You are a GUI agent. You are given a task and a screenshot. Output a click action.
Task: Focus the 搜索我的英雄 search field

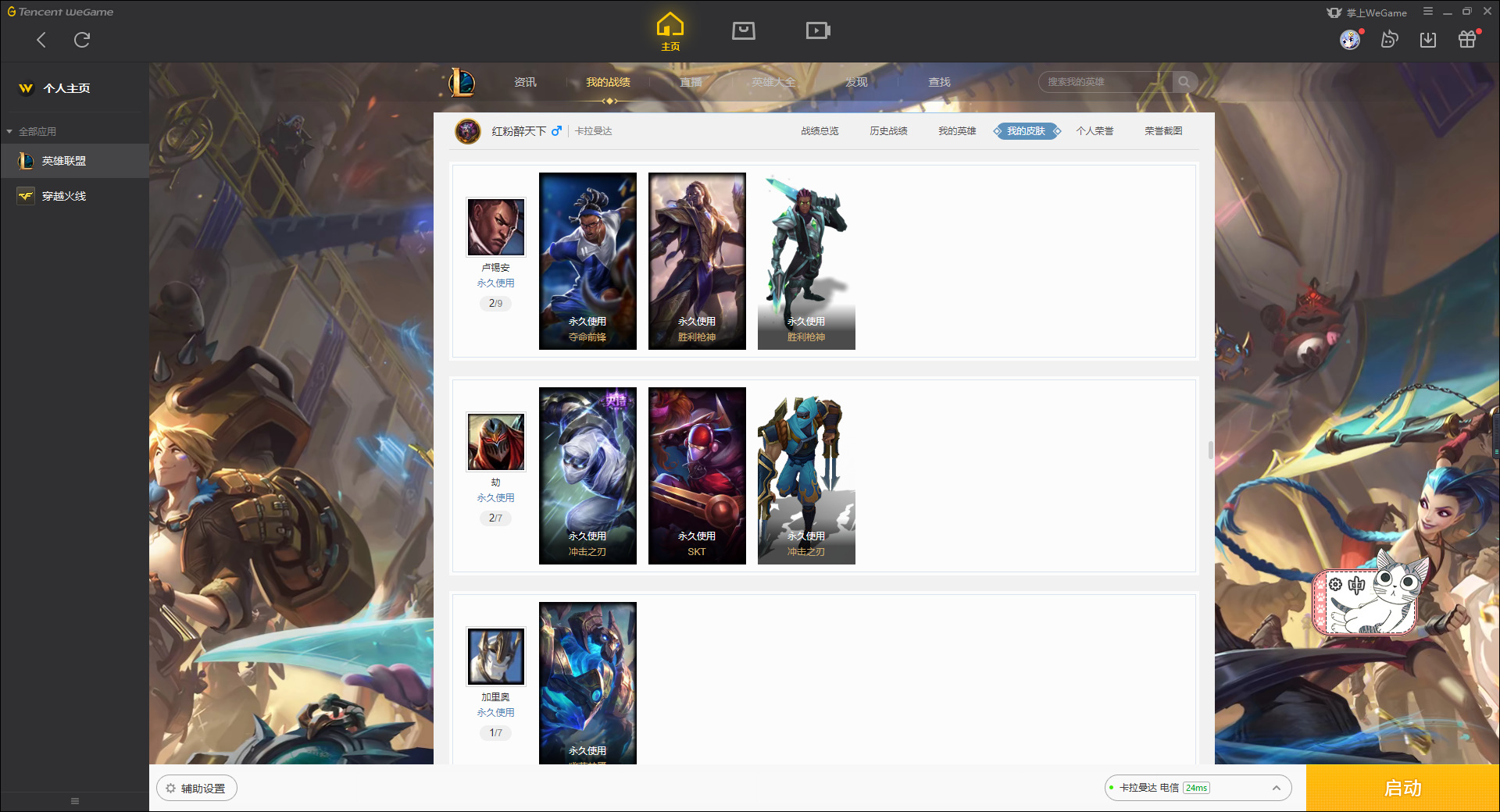tap(1105, 82)
